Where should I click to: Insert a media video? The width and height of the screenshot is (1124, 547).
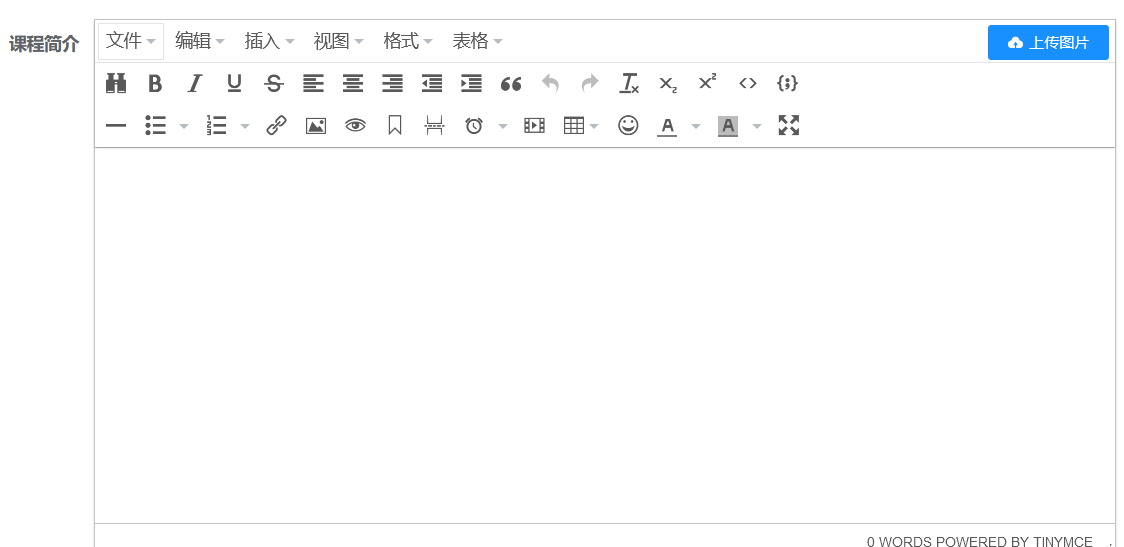(534, 126)
